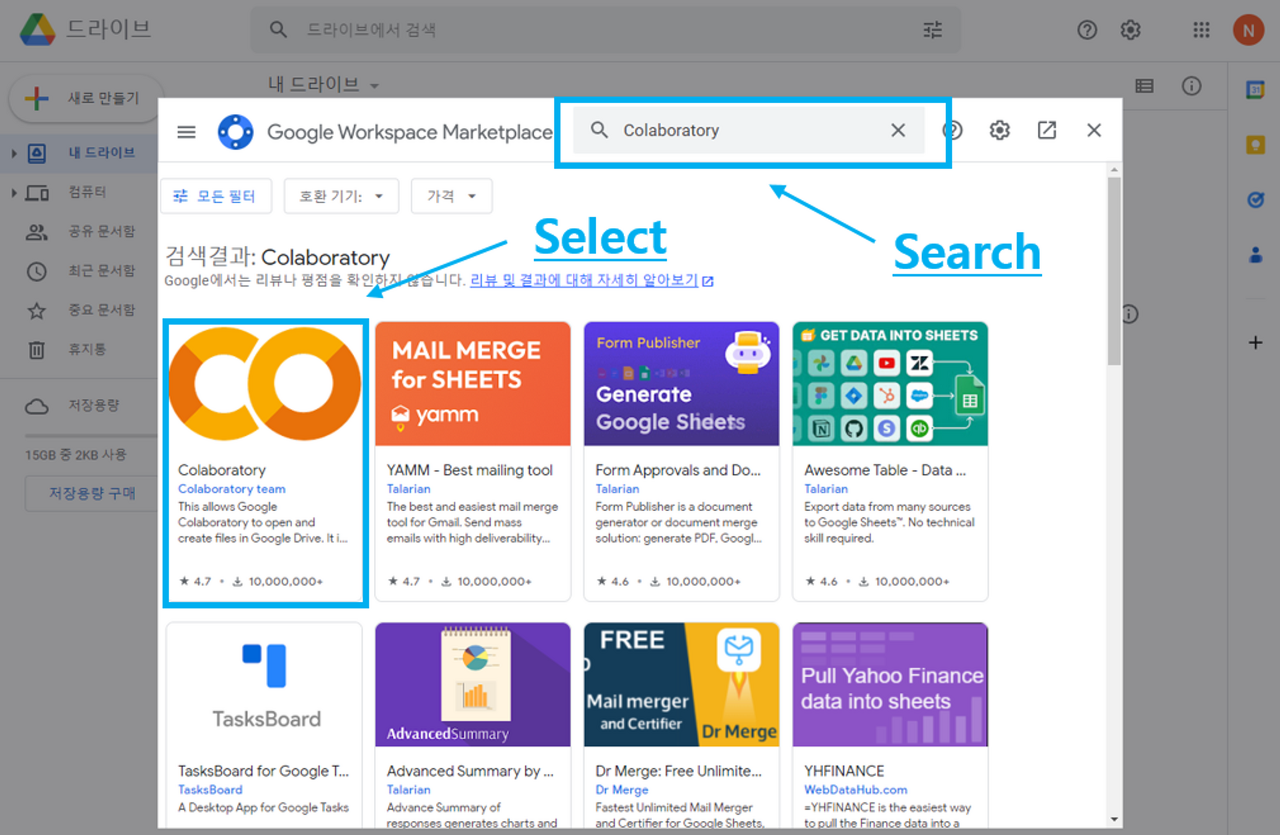Open Dr Merge developer link
The width and height of the screenshot is (1280, 835).
[x=622, y=790]
